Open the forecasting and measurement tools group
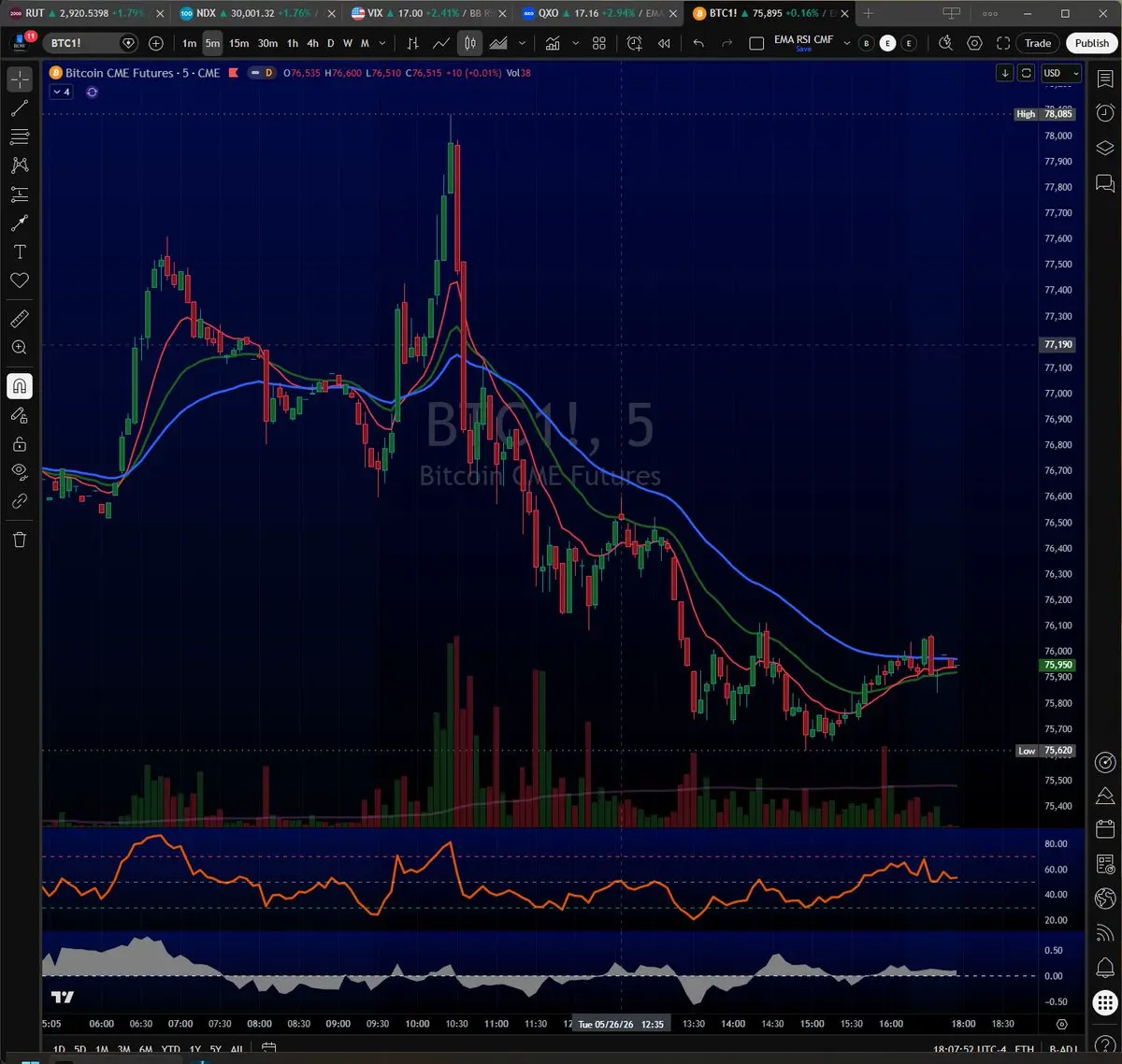 20,194
